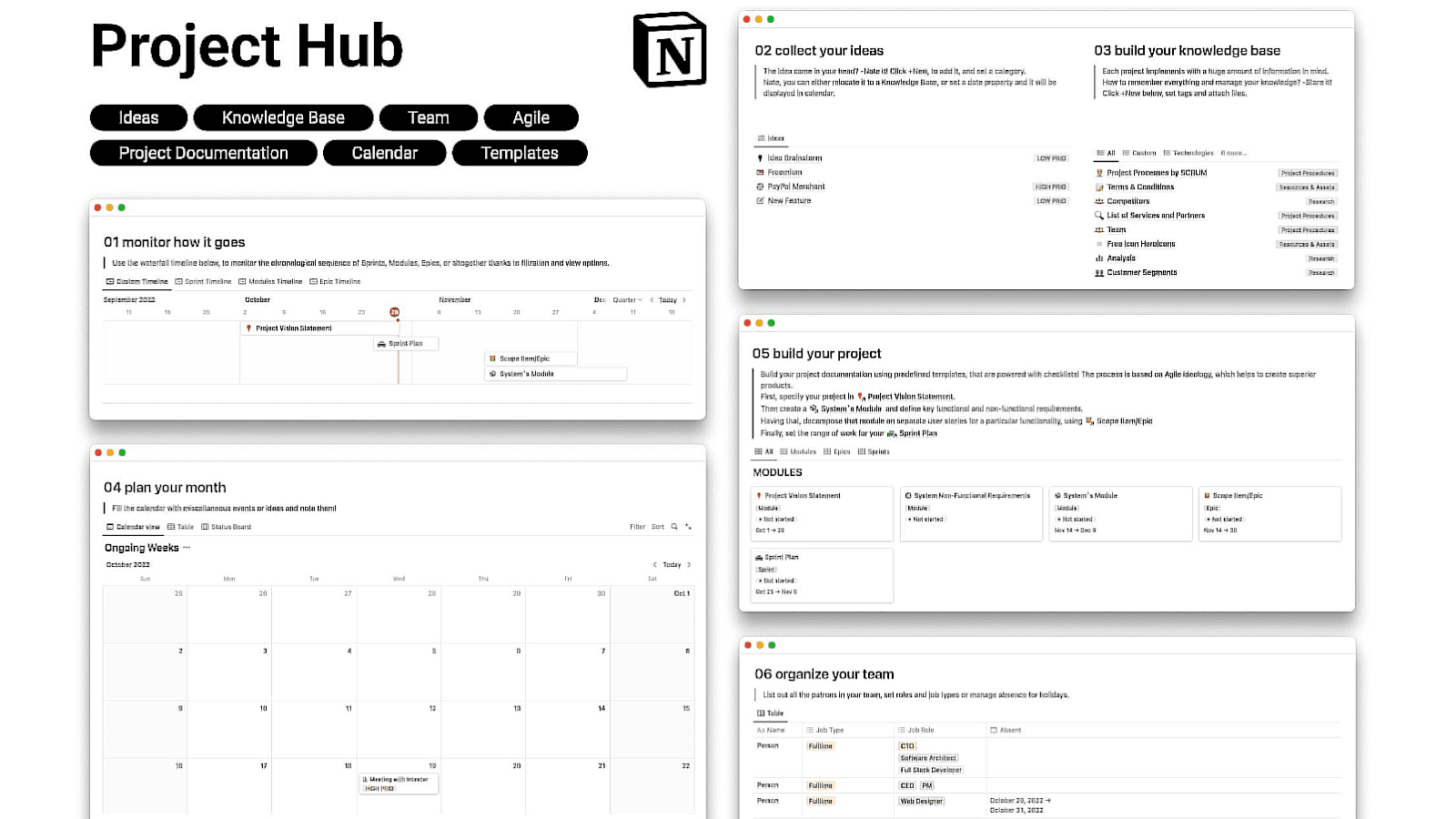Switch to the Sprint Timeline tab
This screenshot has height=819, width=1456.
click(204, 281)
